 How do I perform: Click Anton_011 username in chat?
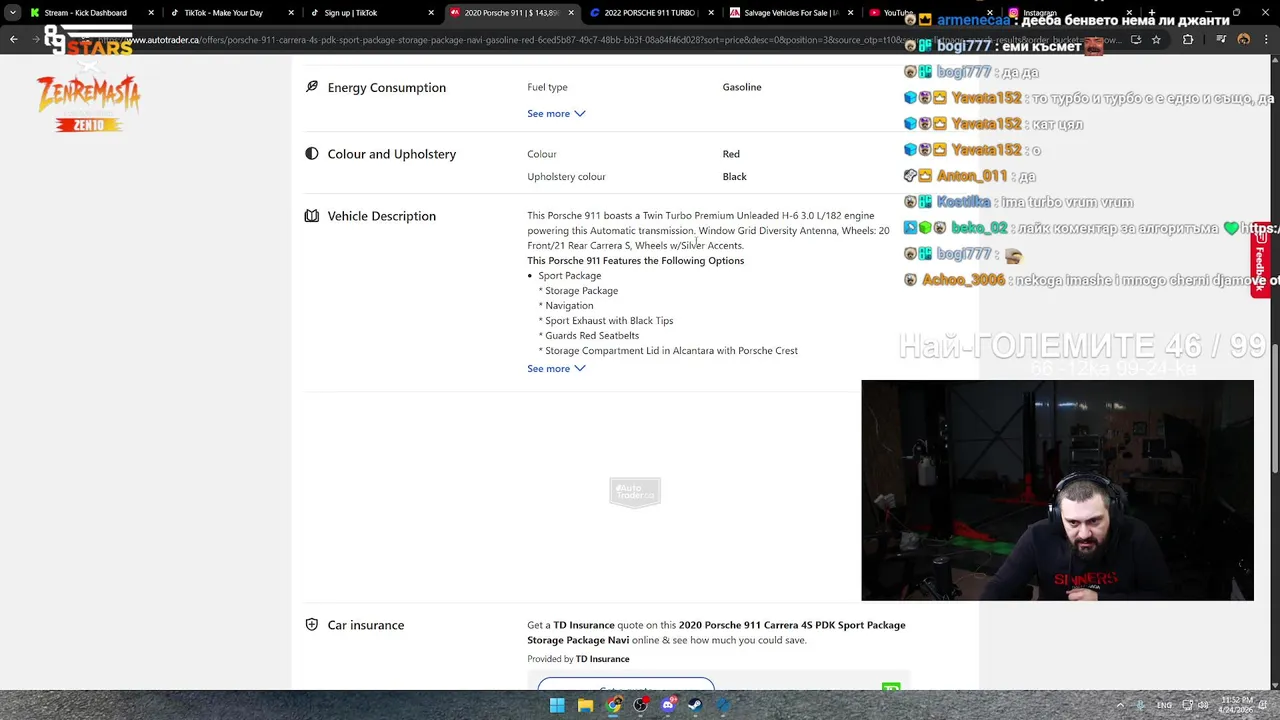click(x=972, y=176)
